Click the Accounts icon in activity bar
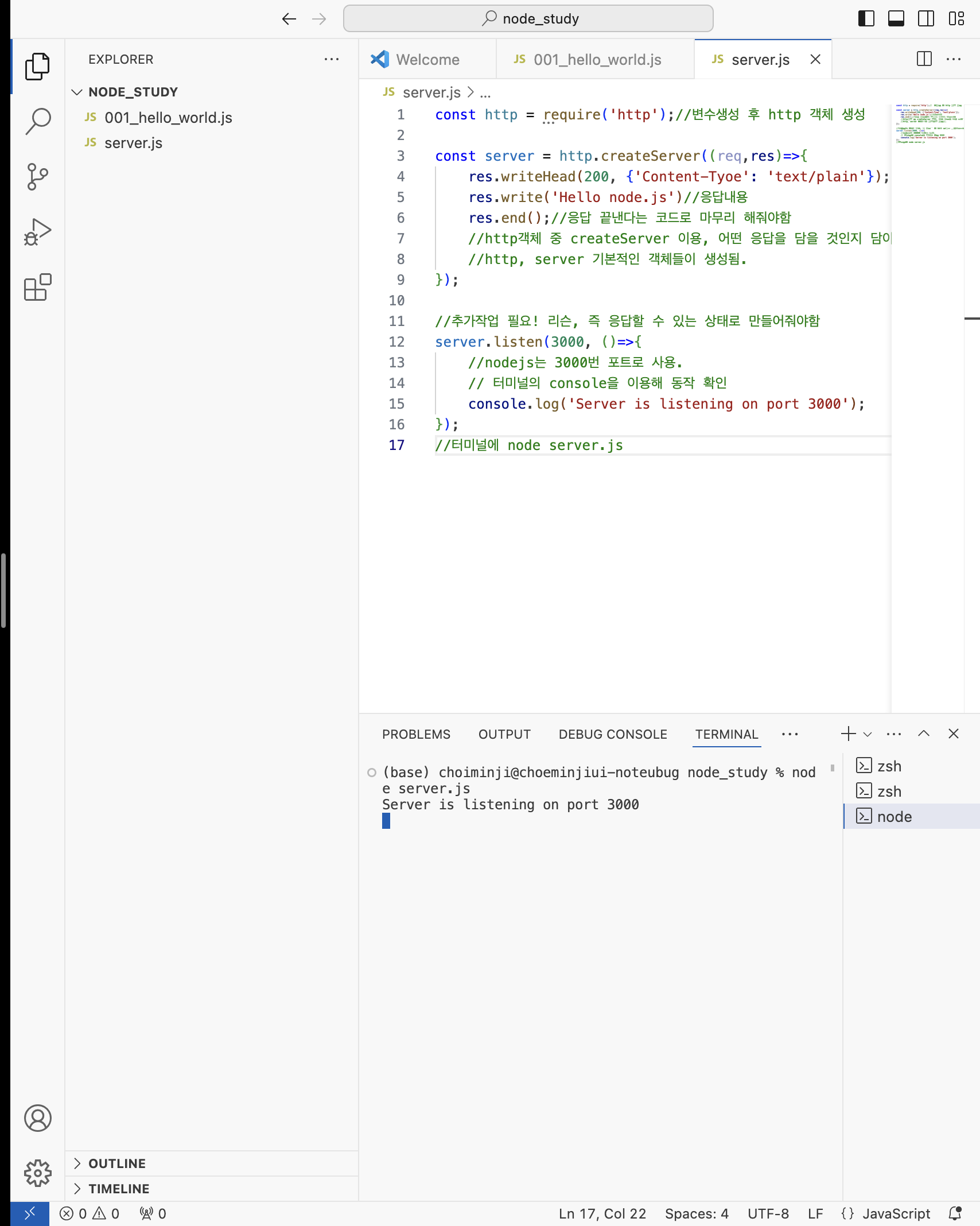 coord(37,1118)
